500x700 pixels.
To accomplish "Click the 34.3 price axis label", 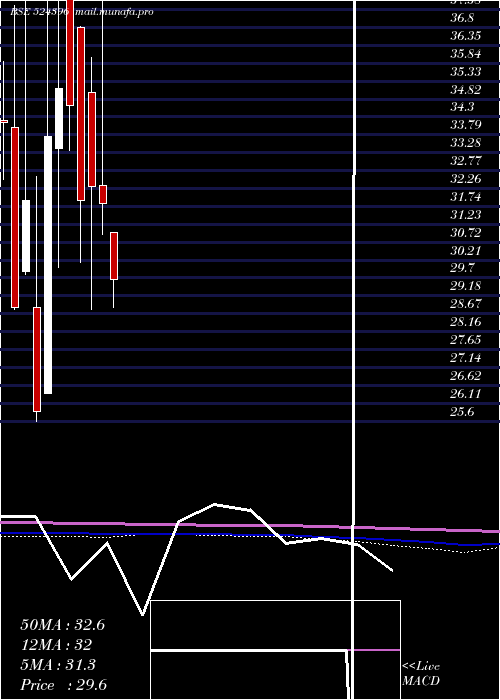I will (x=462, y=107).
